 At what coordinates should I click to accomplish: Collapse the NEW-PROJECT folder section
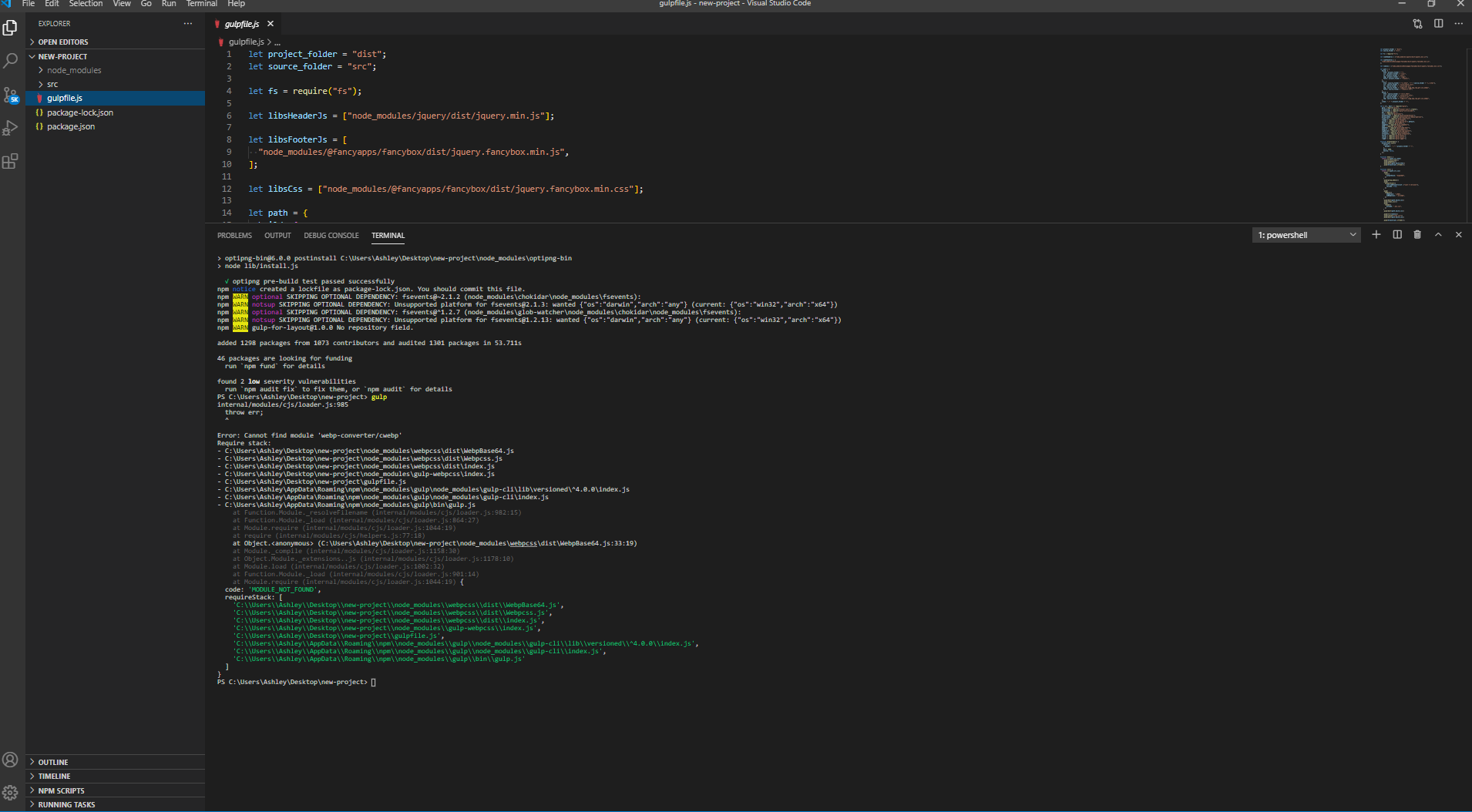pos(116,57)
